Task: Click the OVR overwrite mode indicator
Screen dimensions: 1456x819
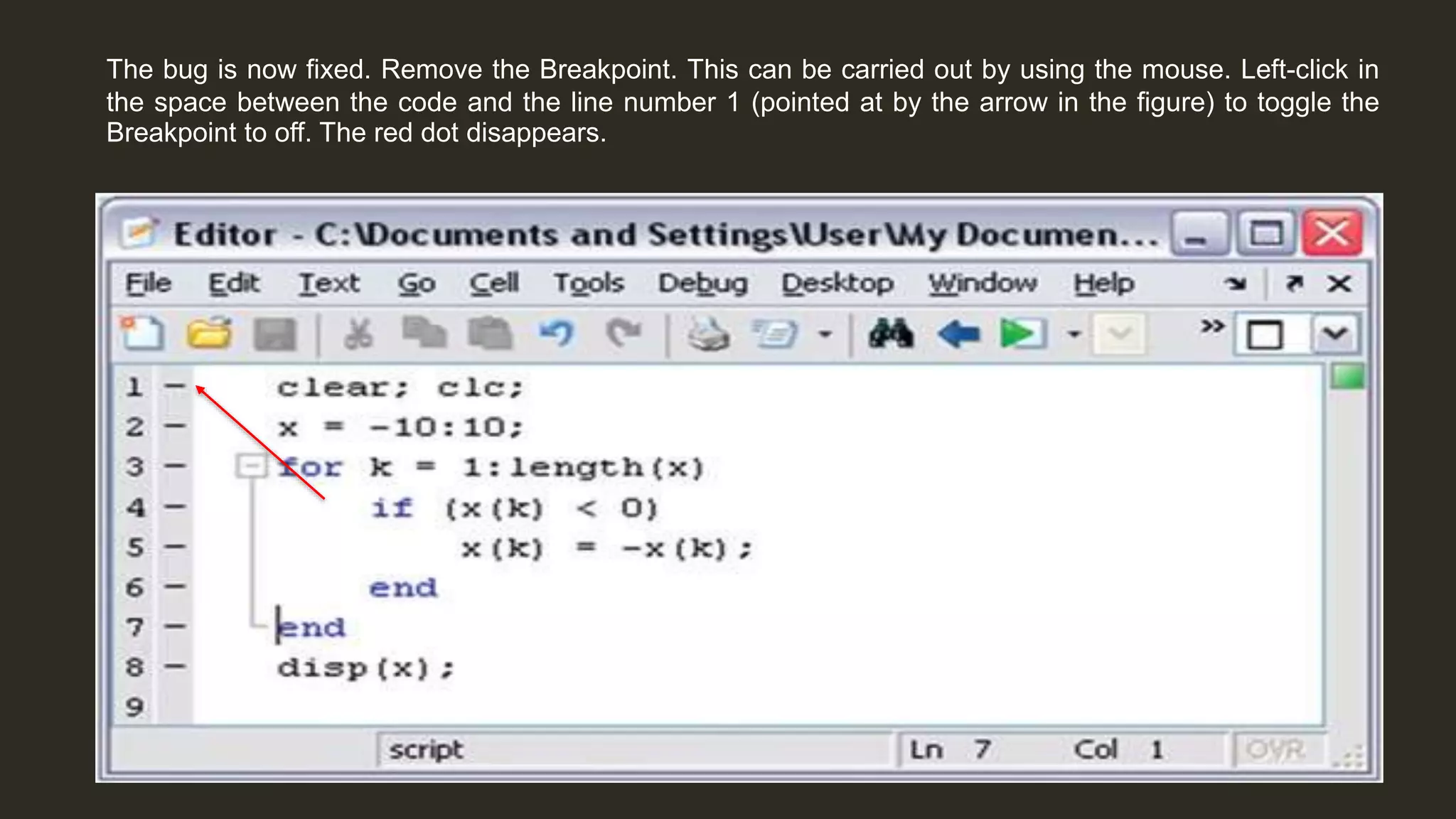Action: pos(1276,749)
